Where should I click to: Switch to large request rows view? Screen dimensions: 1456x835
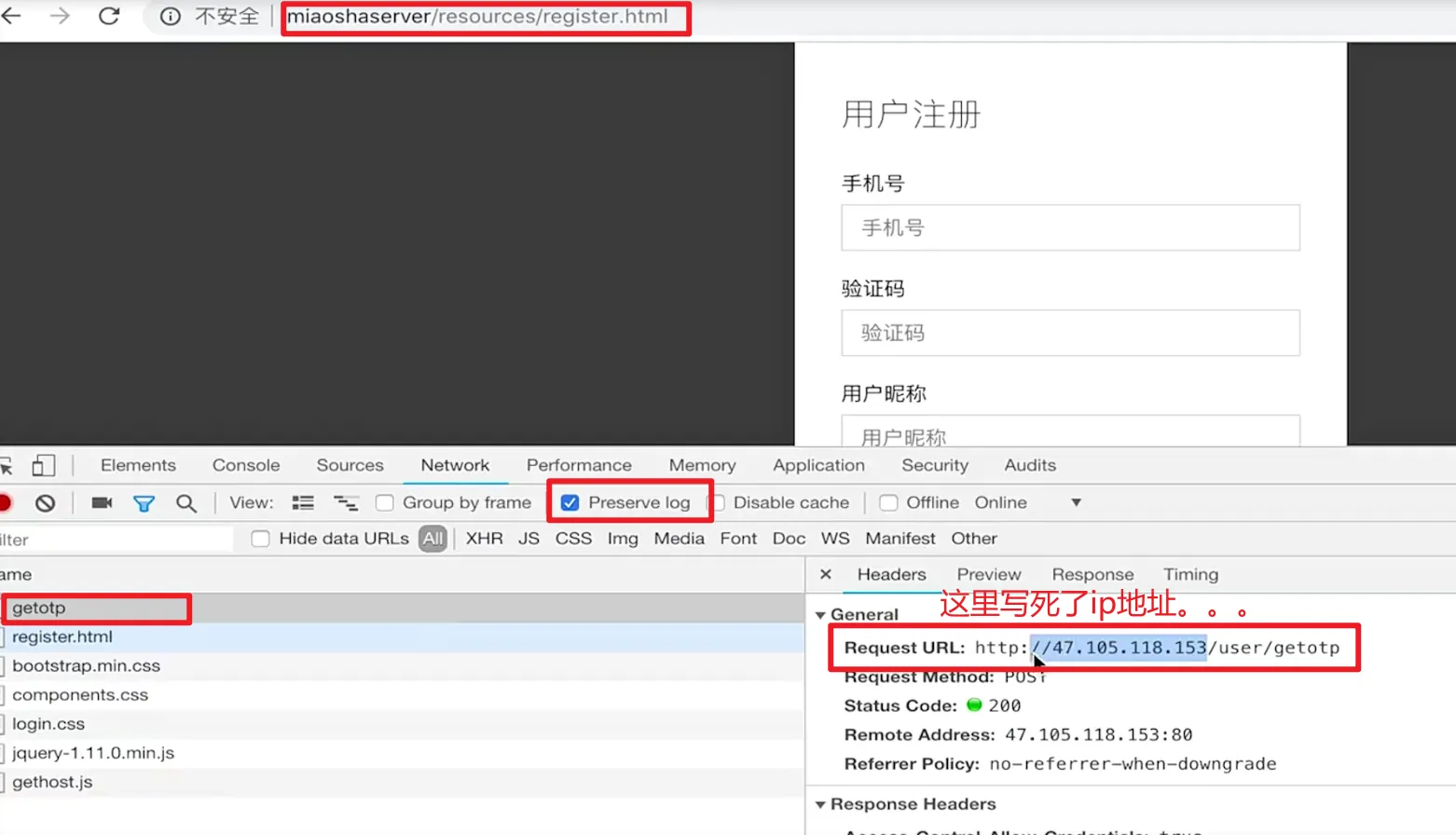(x=303, y=503)
